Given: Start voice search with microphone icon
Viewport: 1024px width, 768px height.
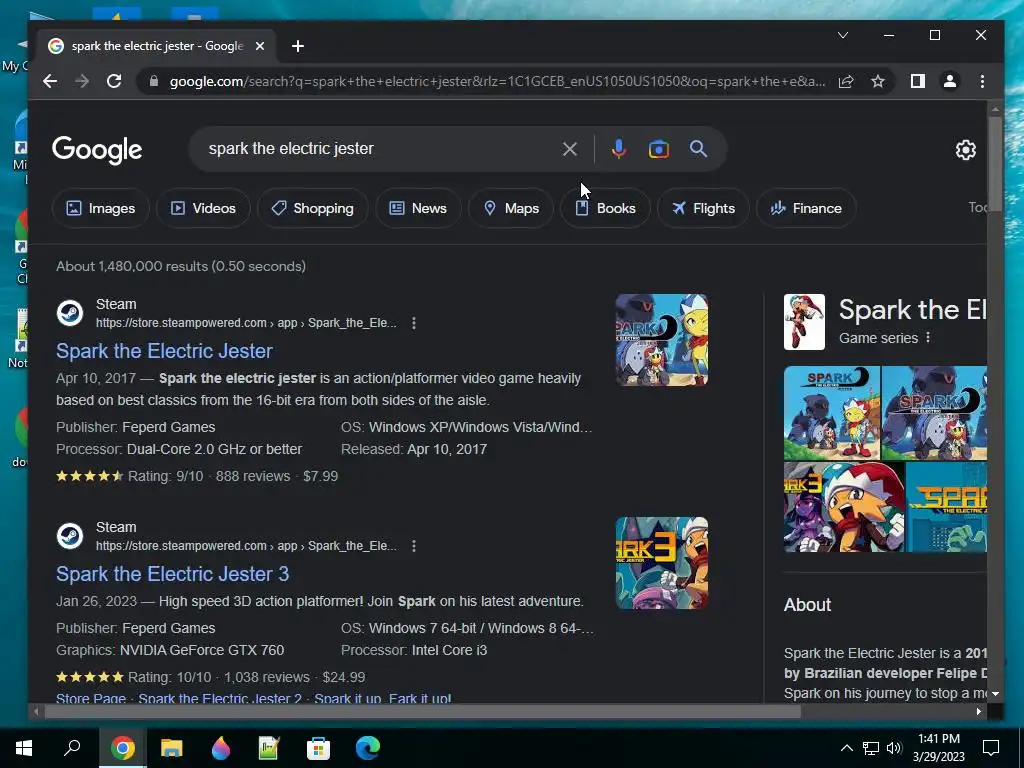Looking at the screenshot, I should [618, 149].
